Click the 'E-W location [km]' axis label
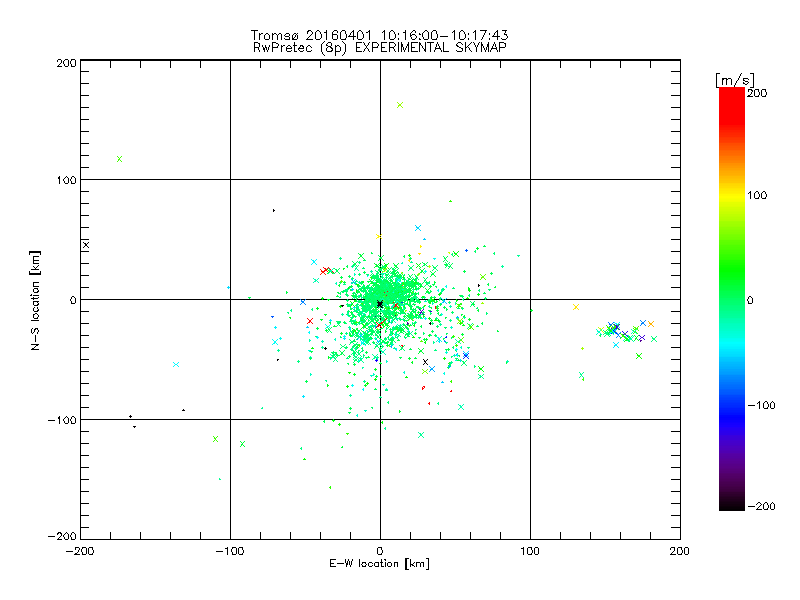Viewport: 800px width, 600px height. tap(379, 564)
